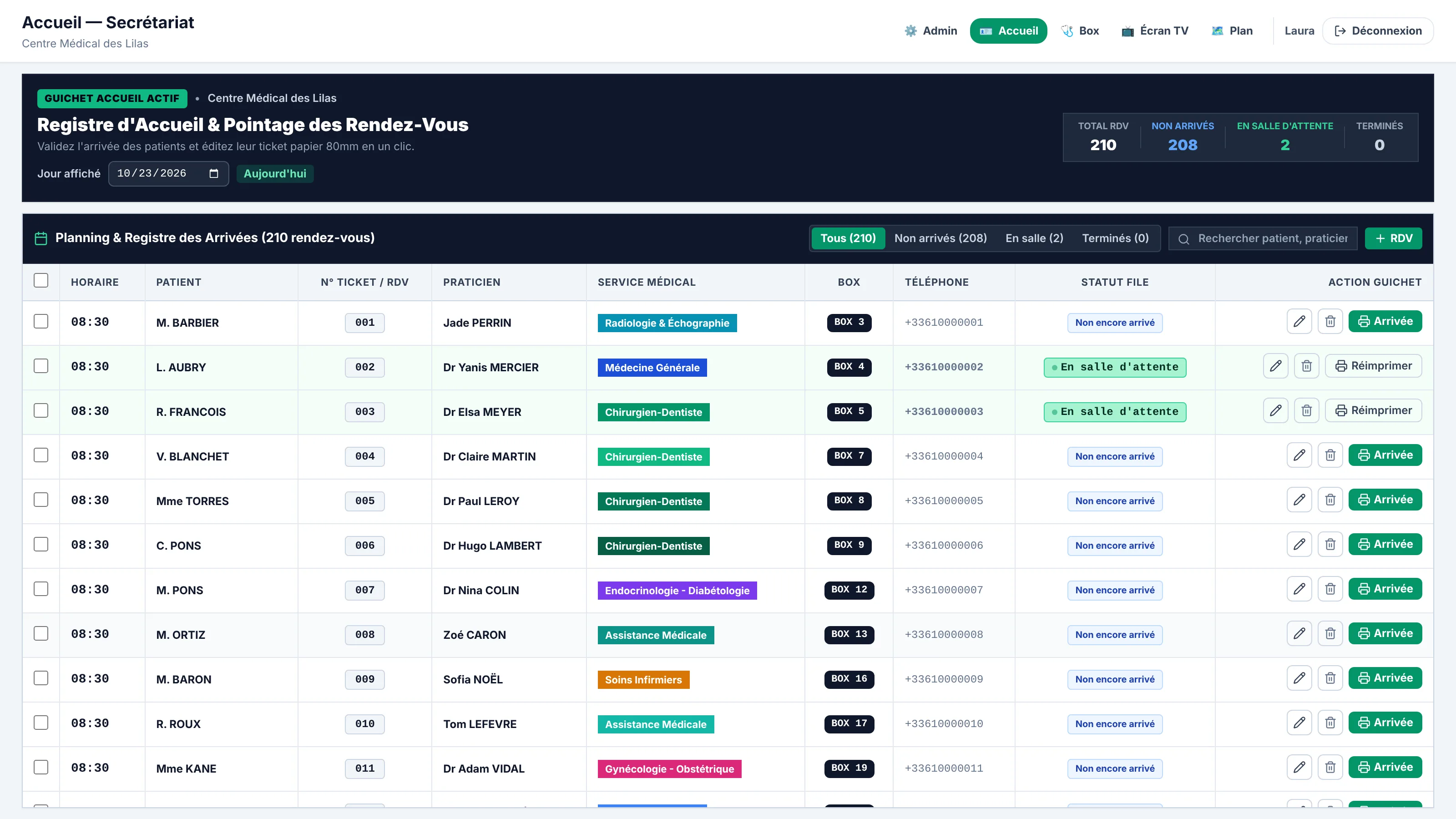Viewport: 1456px width, 819px height.
Task: Click pencil edit icon for L. AUBRY
Action: coord(1276,366)
